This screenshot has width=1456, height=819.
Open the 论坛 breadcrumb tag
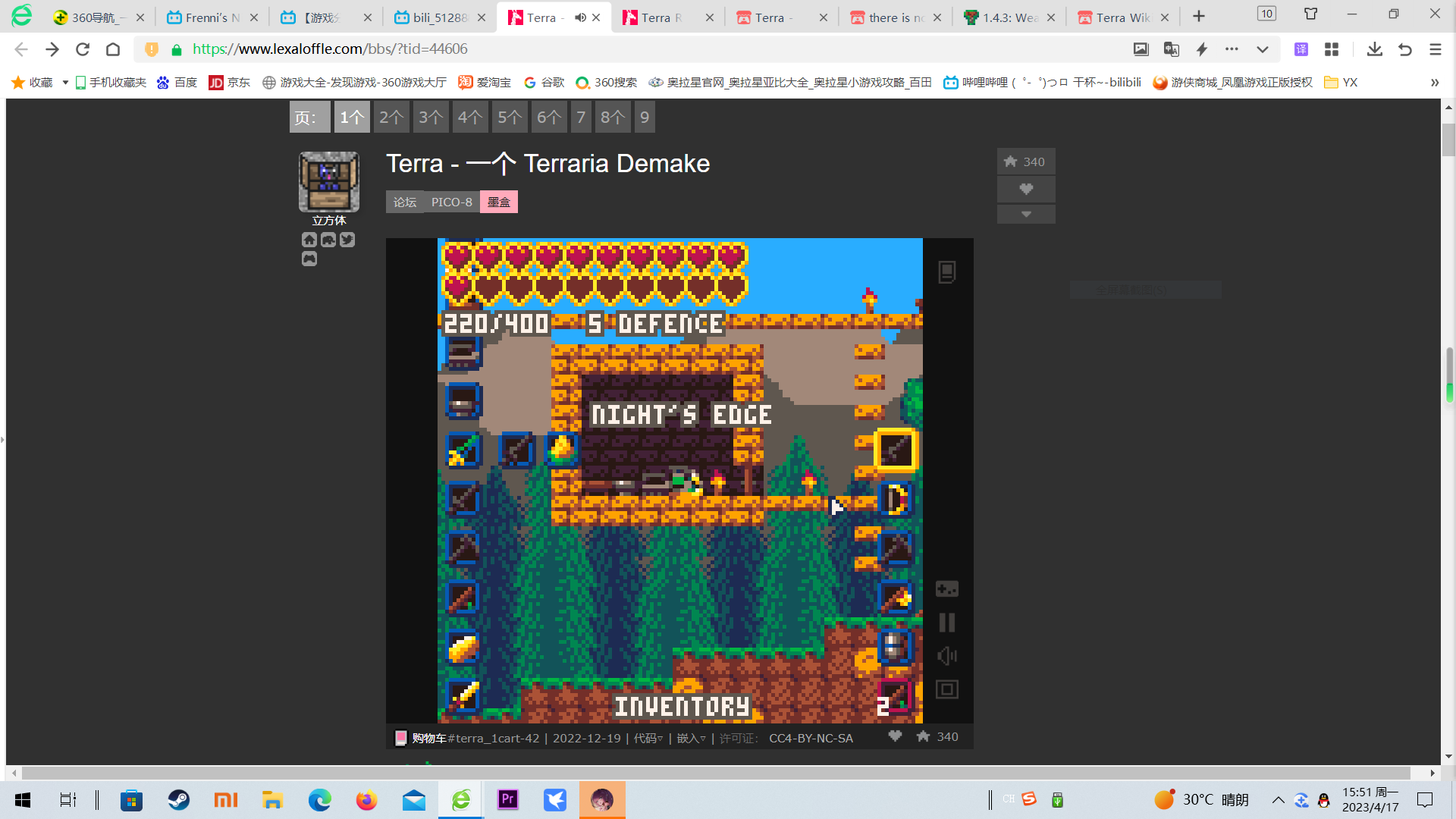coord(405,202)
